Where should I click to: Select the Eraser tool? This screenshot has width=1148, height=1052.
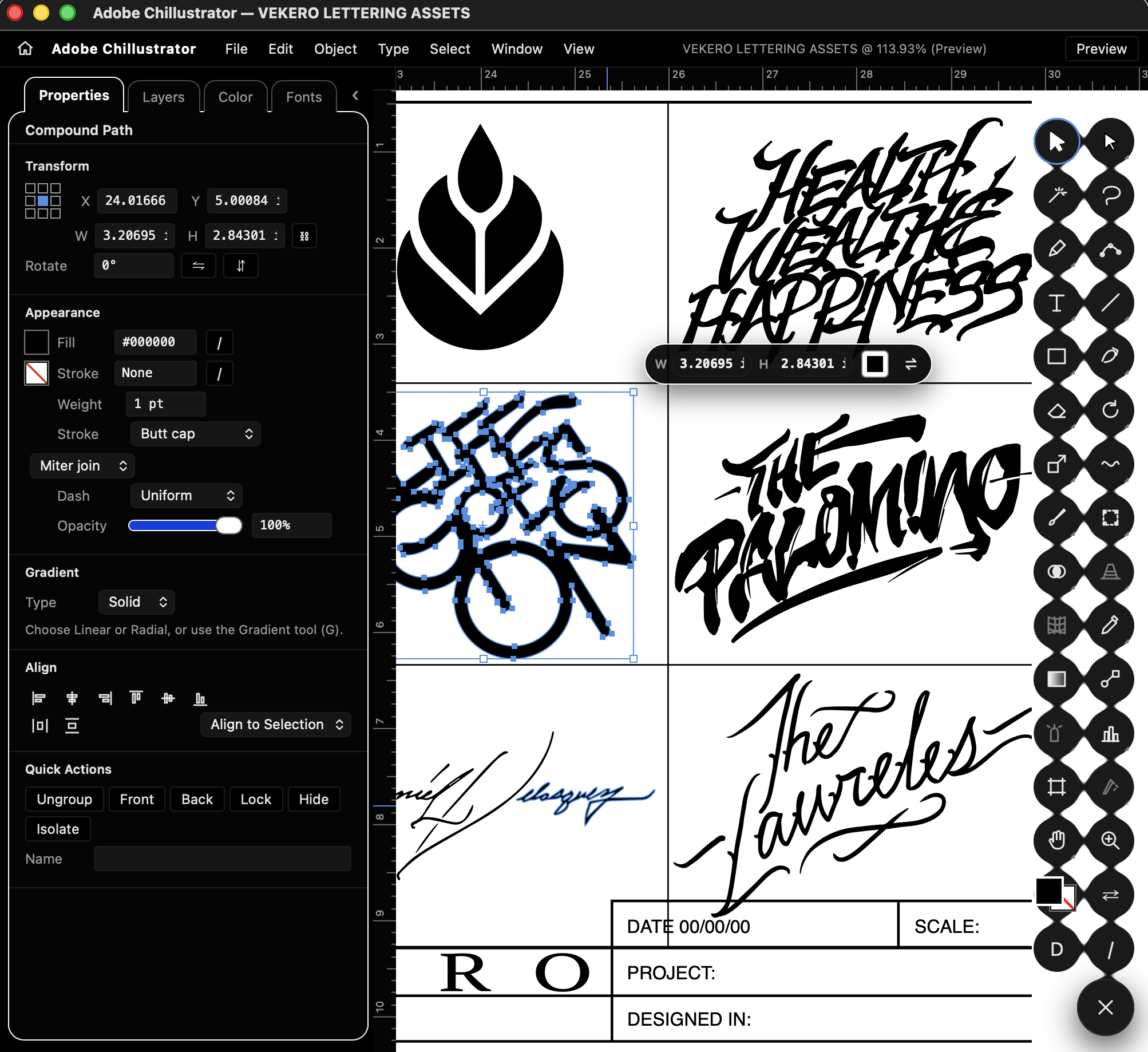click(x=1056, y=410)
